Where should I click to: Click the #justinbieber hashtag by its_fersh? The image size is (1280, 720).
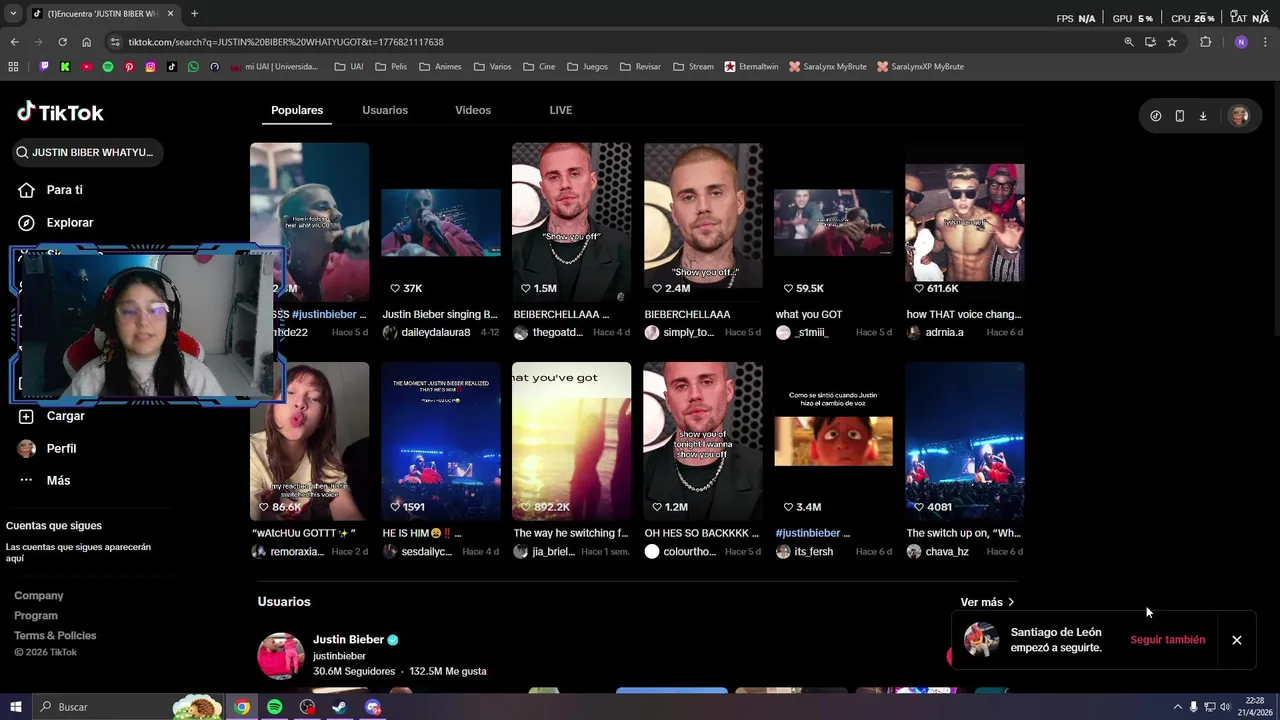point(808,533)
